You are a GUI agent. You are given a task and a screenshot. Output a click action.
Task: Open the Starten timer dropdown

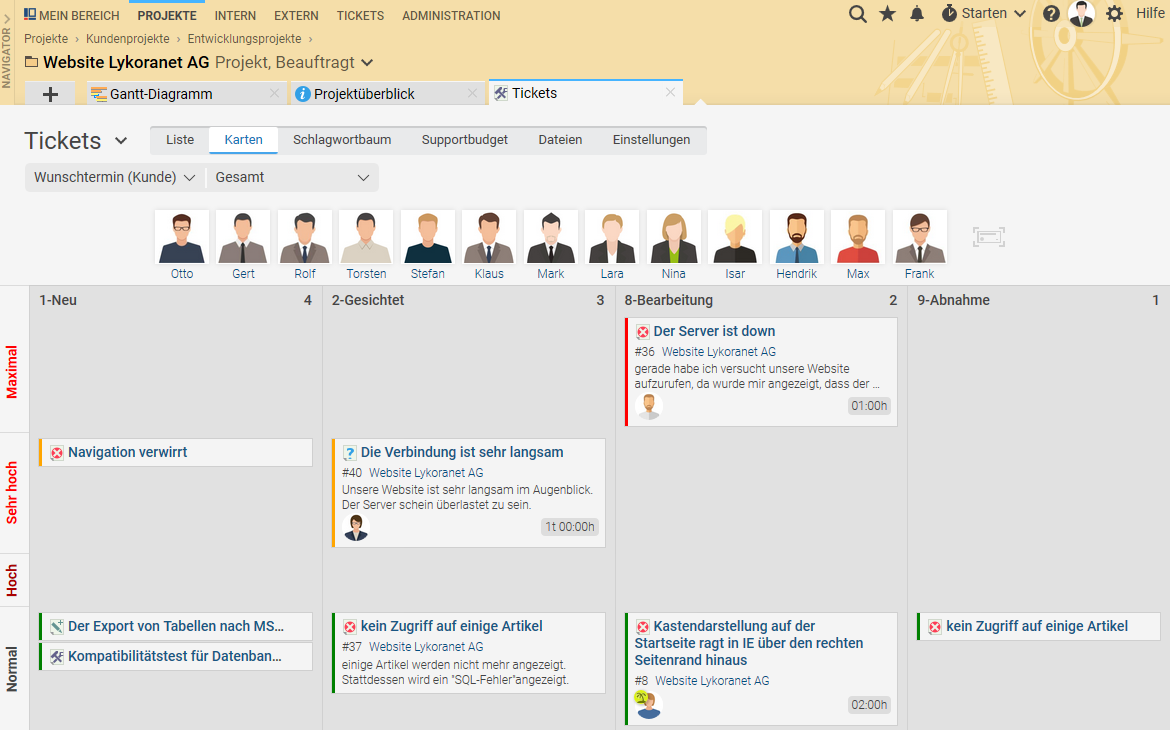tap(983, 13)
